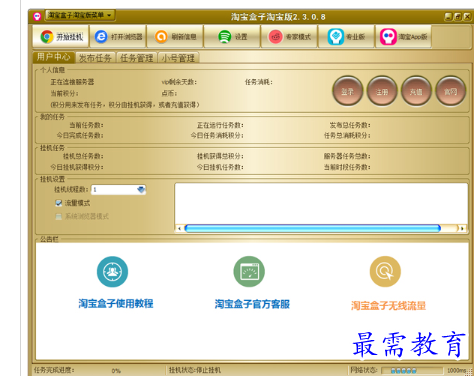Click the 网络状态 signal progress bar
This screenshot has width=474, height=376.
click(412, 370)
